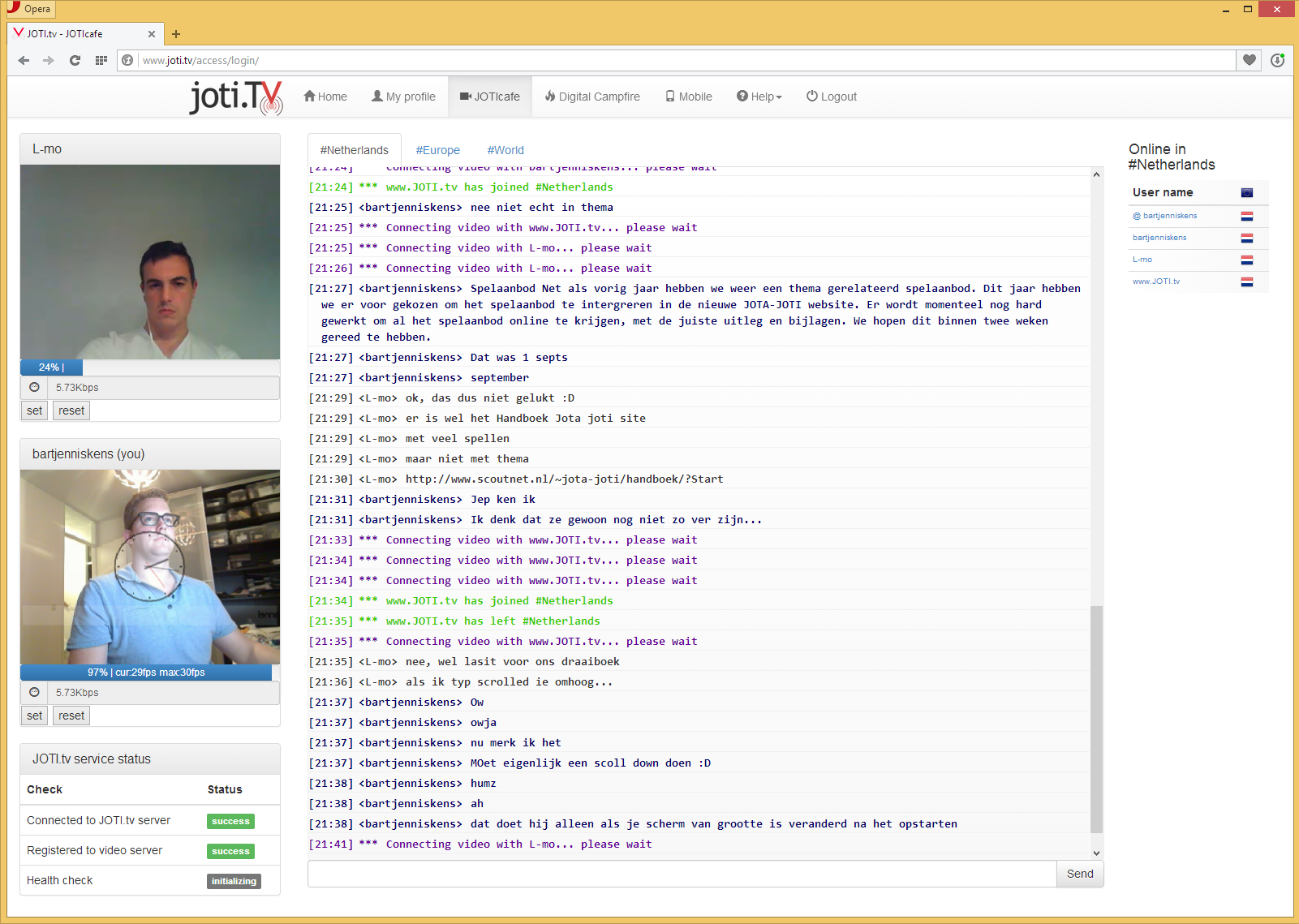Image resolution: width=1299 pixels, height=924 pixels.
Task: Click the 5.73Kbps field under bartjenniskens
Action: tap(163, 692)
